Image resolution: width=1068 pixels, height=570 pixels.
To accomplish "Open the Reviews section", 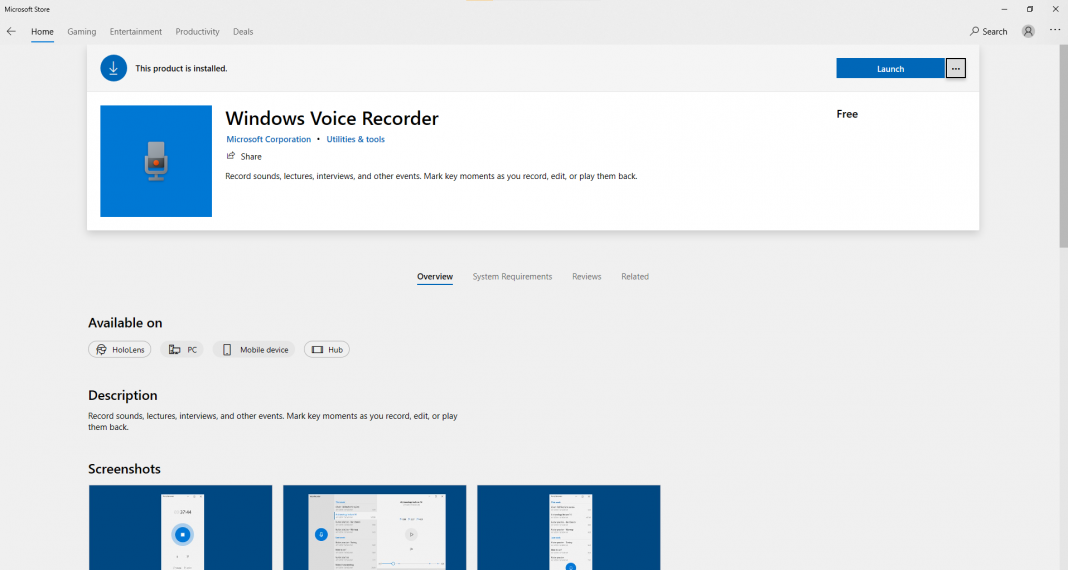I will [x=586, y=276].
